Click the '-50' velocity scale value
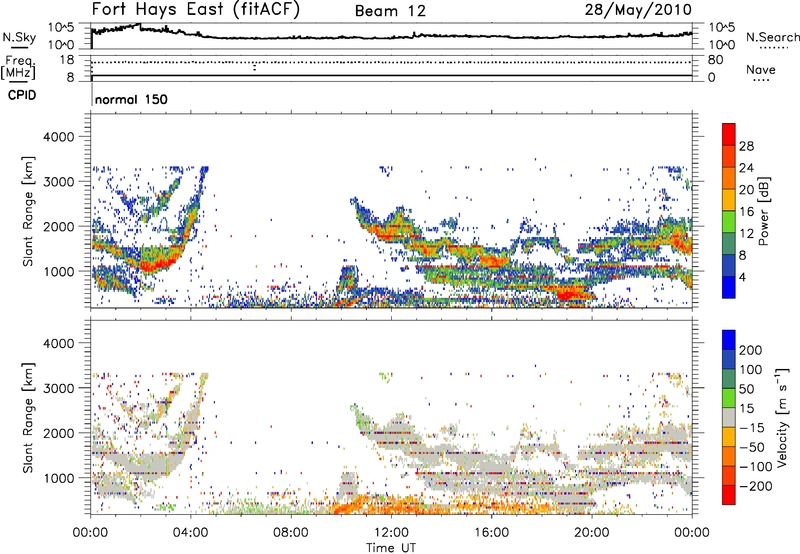 tap(752, 448)
